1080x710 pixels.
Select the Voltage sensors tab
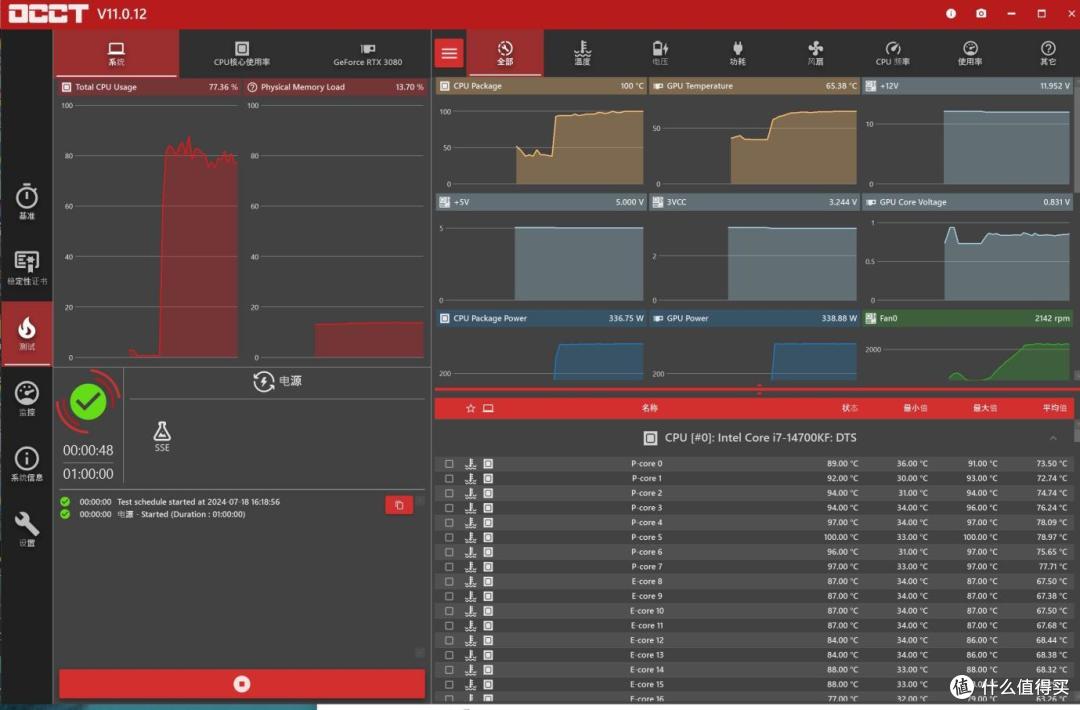click(660, 53)
